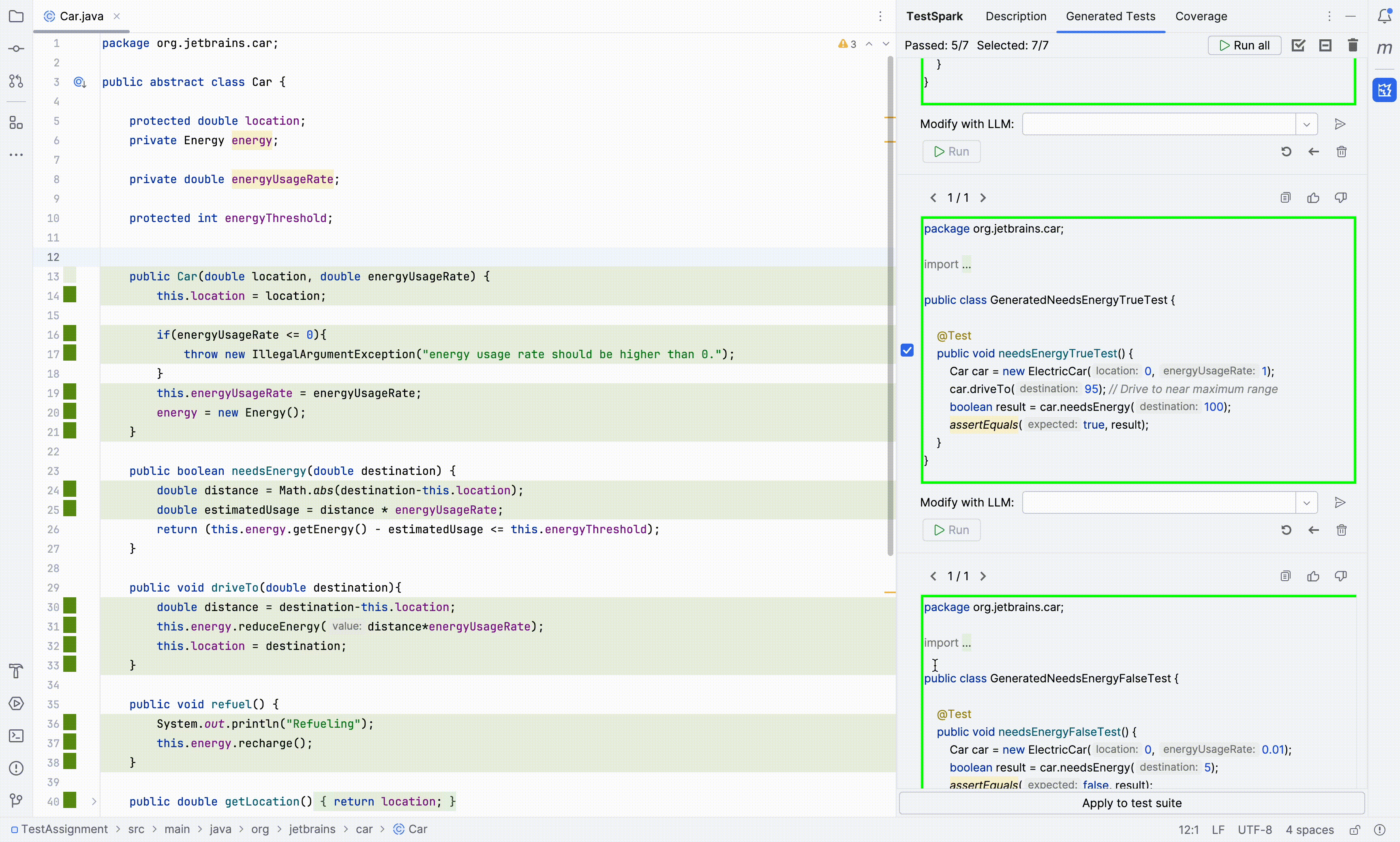Click the forward arrow icon in first Modify panel
The image size is (1400, 842).
tap(1340, 124)
